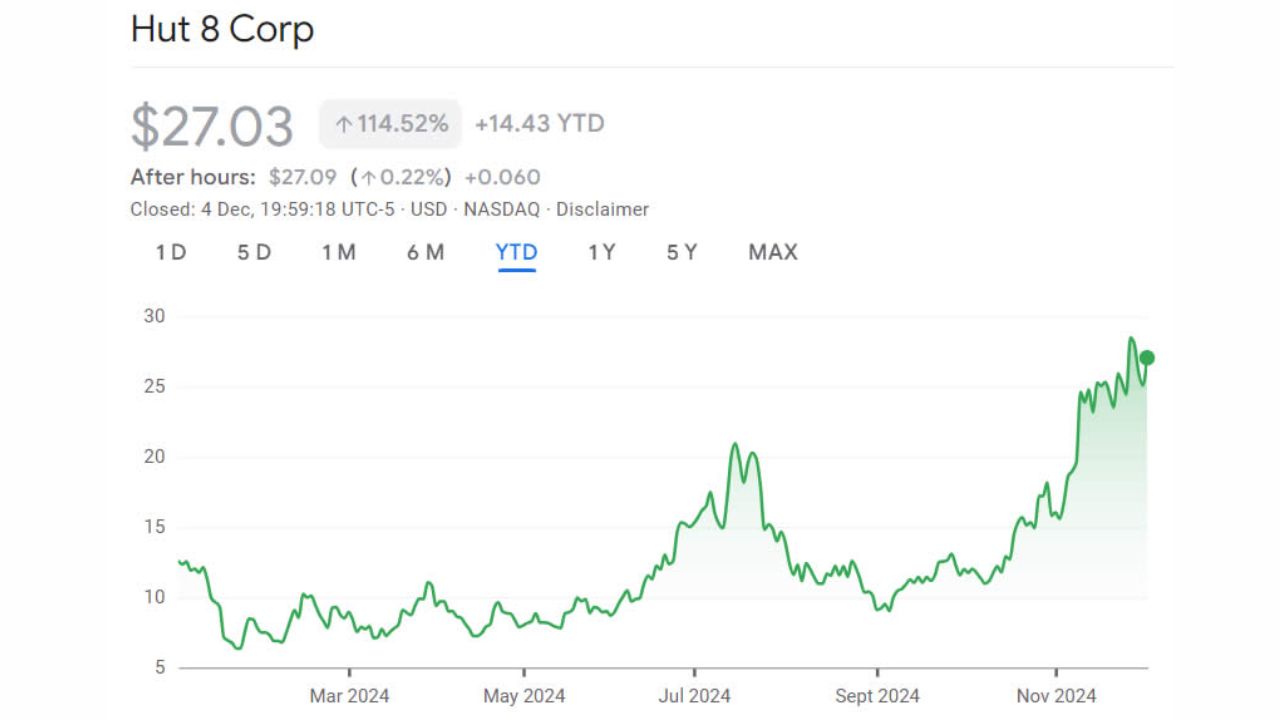The width and height of the screenshot is (1280, 720).
Task: Click the Sept 2024 axis label
Action: [x=877, y=695]
